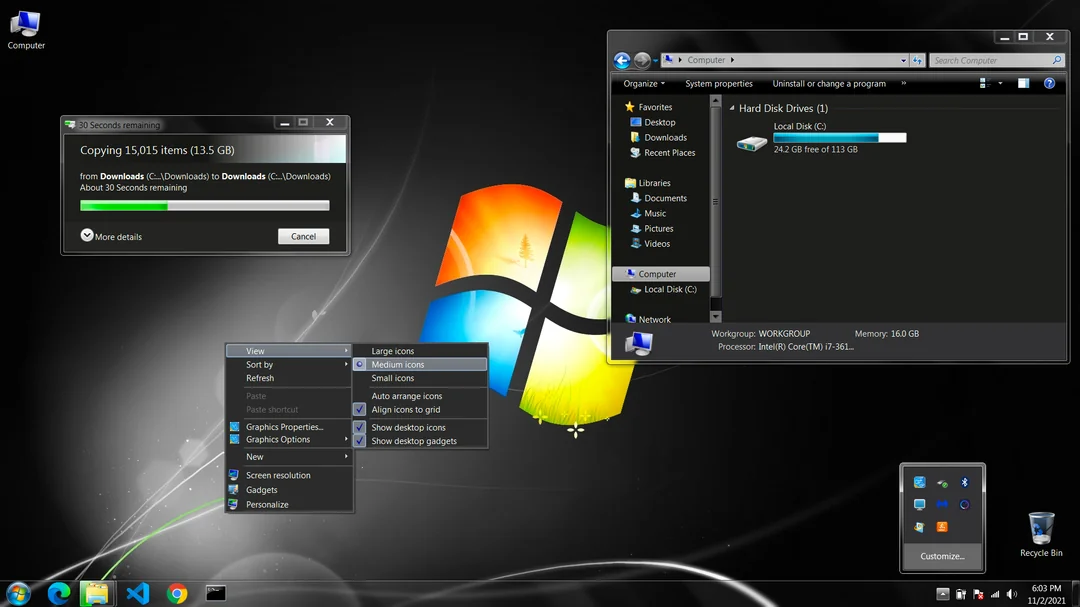Select Downloads in Explorer Favorites

(658, 138)
